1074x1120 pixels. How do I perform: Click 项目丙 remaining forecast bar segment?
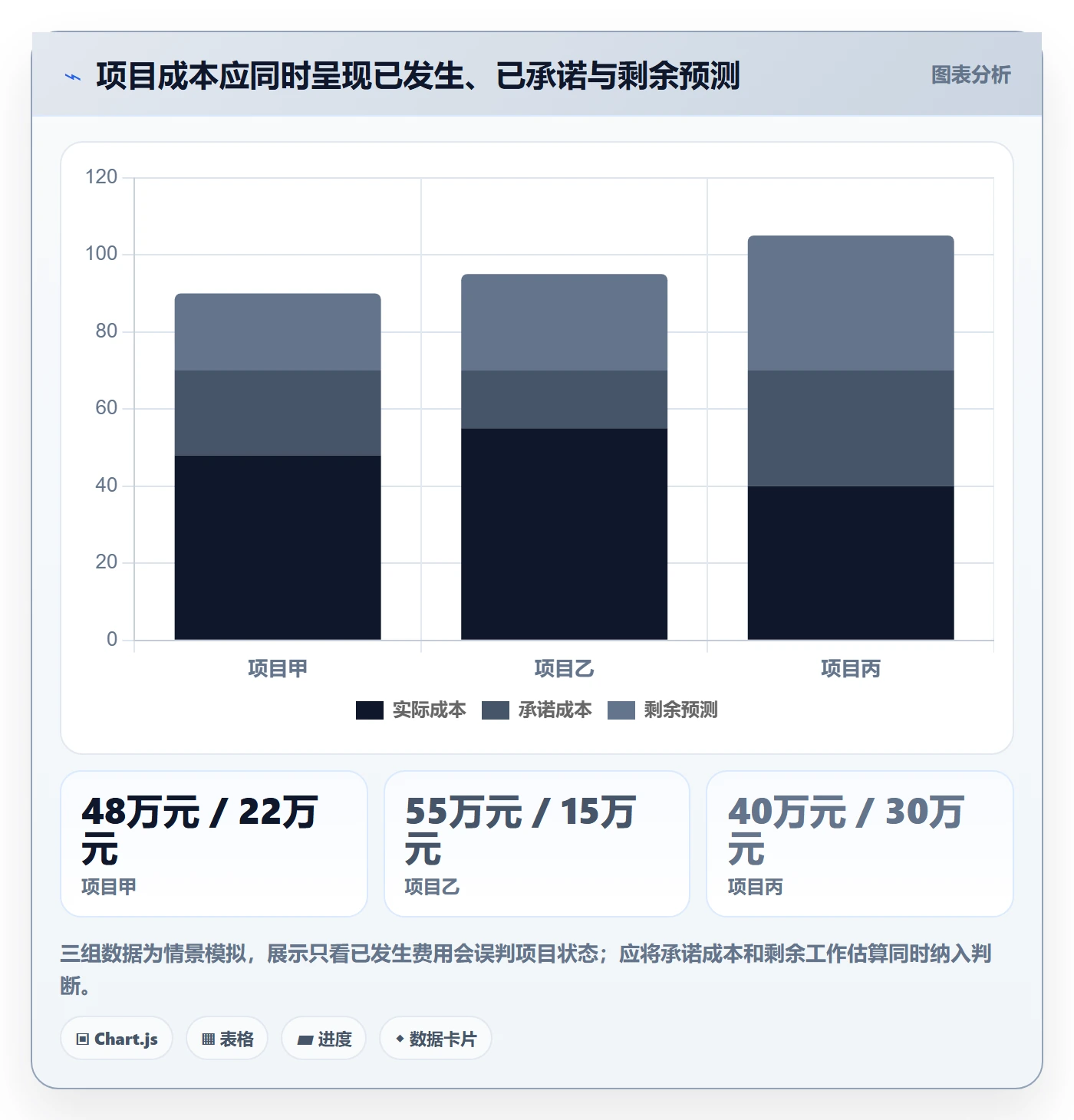851,303
